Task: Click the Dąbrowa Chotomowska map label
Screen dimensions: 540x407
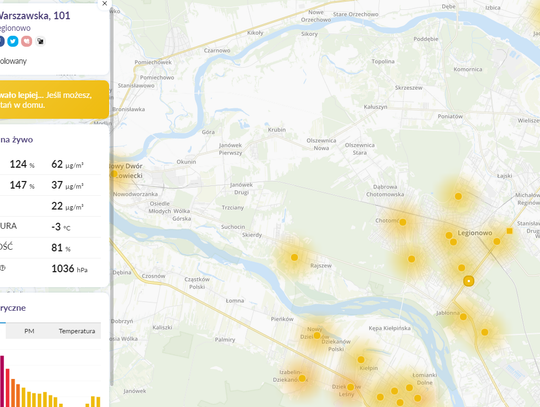Action: coord(385,191)
